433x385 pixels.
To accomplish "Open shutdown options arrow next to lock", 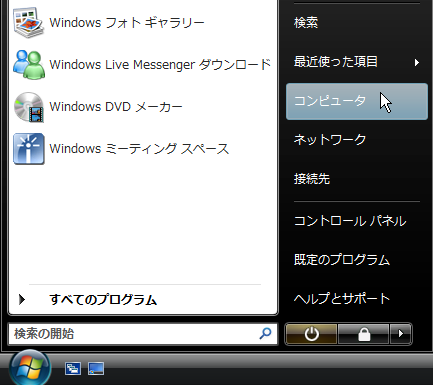I will coord(401,333).
